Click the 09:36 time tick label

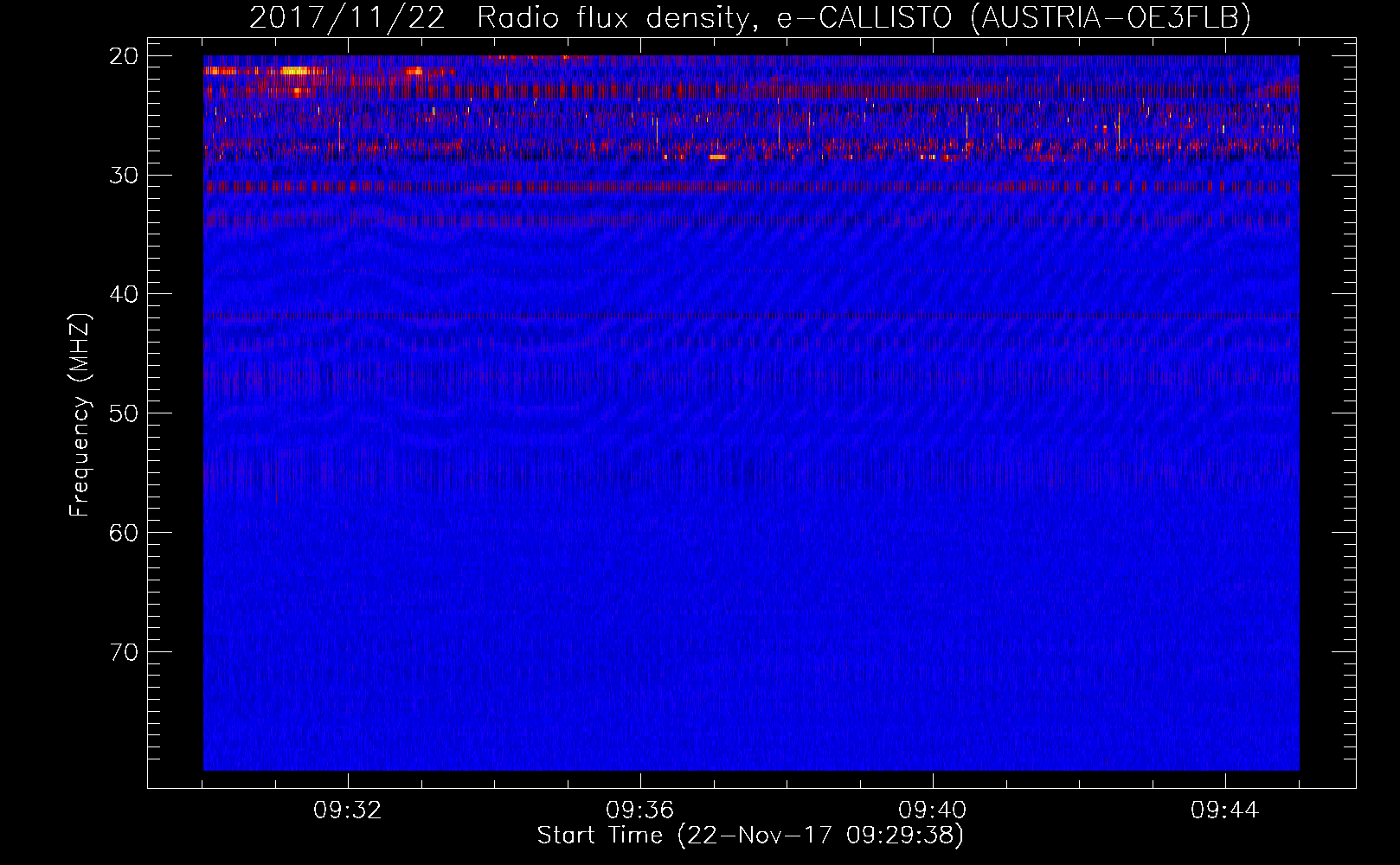(640, 811)
